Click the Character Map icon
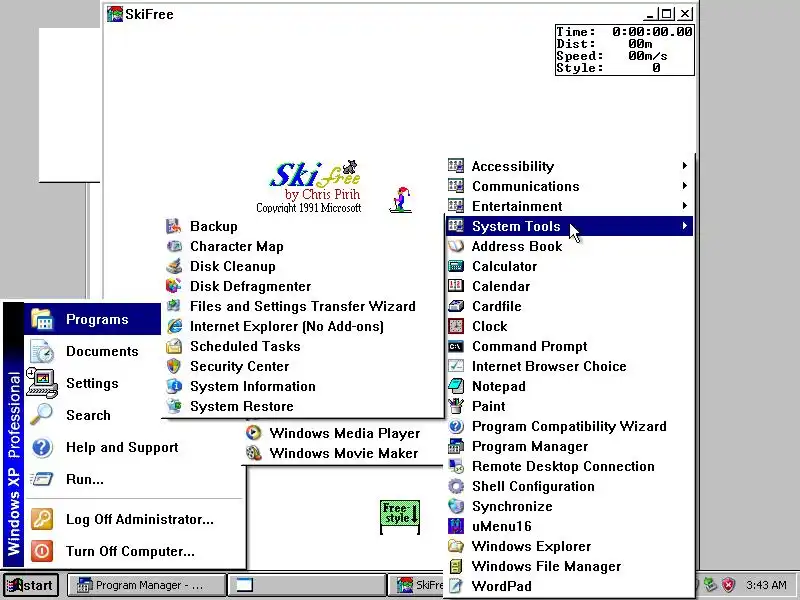This screenshot has width=800, height=600. coord(173,246)
